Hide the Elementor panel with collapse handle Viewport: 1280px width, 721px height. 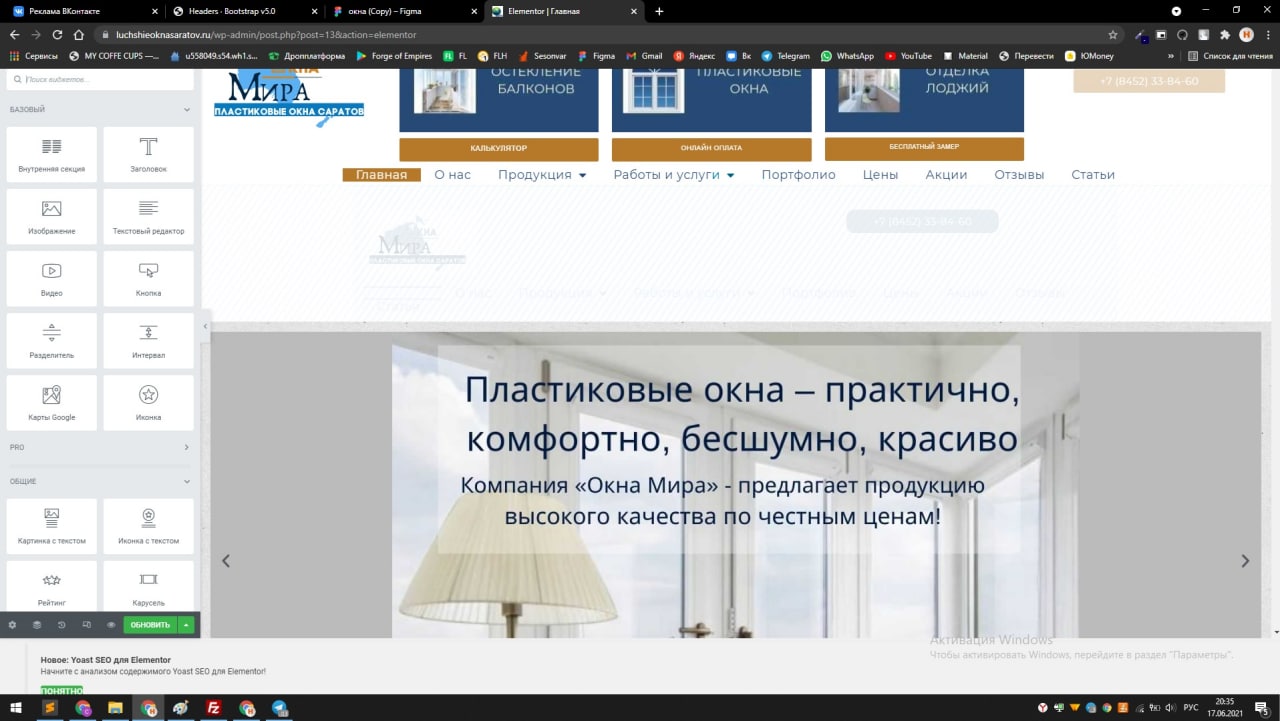pos(205,326)
